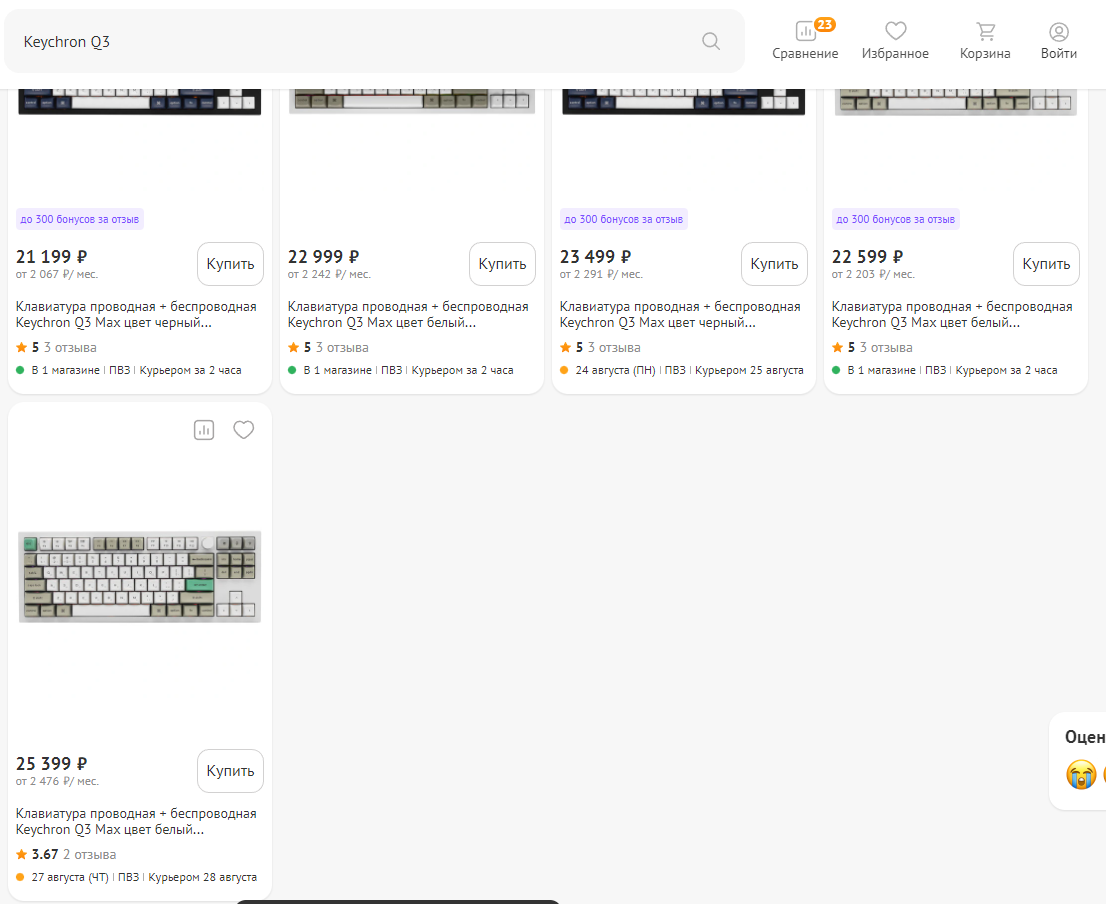Click availability on the 21 199 ₽ card

tap(66, 370)
